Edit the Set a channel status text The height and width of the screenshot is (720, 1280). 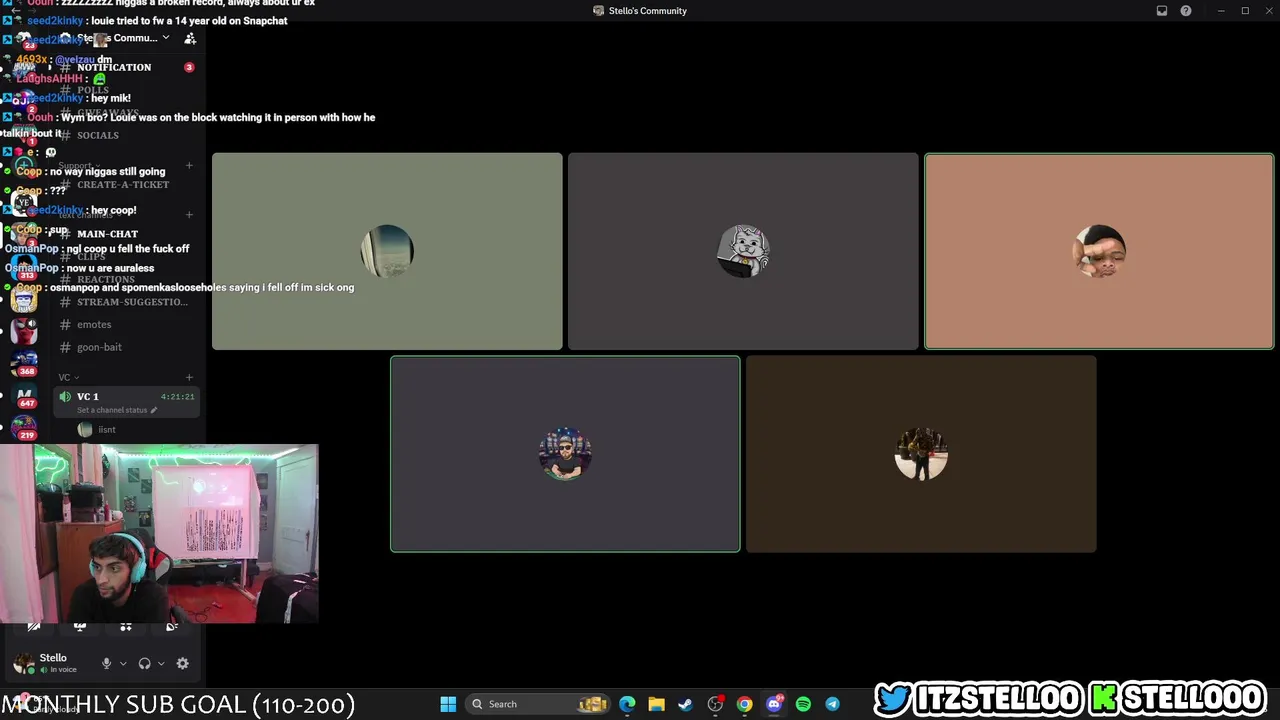pyautogui.click(x=117, y=410)
